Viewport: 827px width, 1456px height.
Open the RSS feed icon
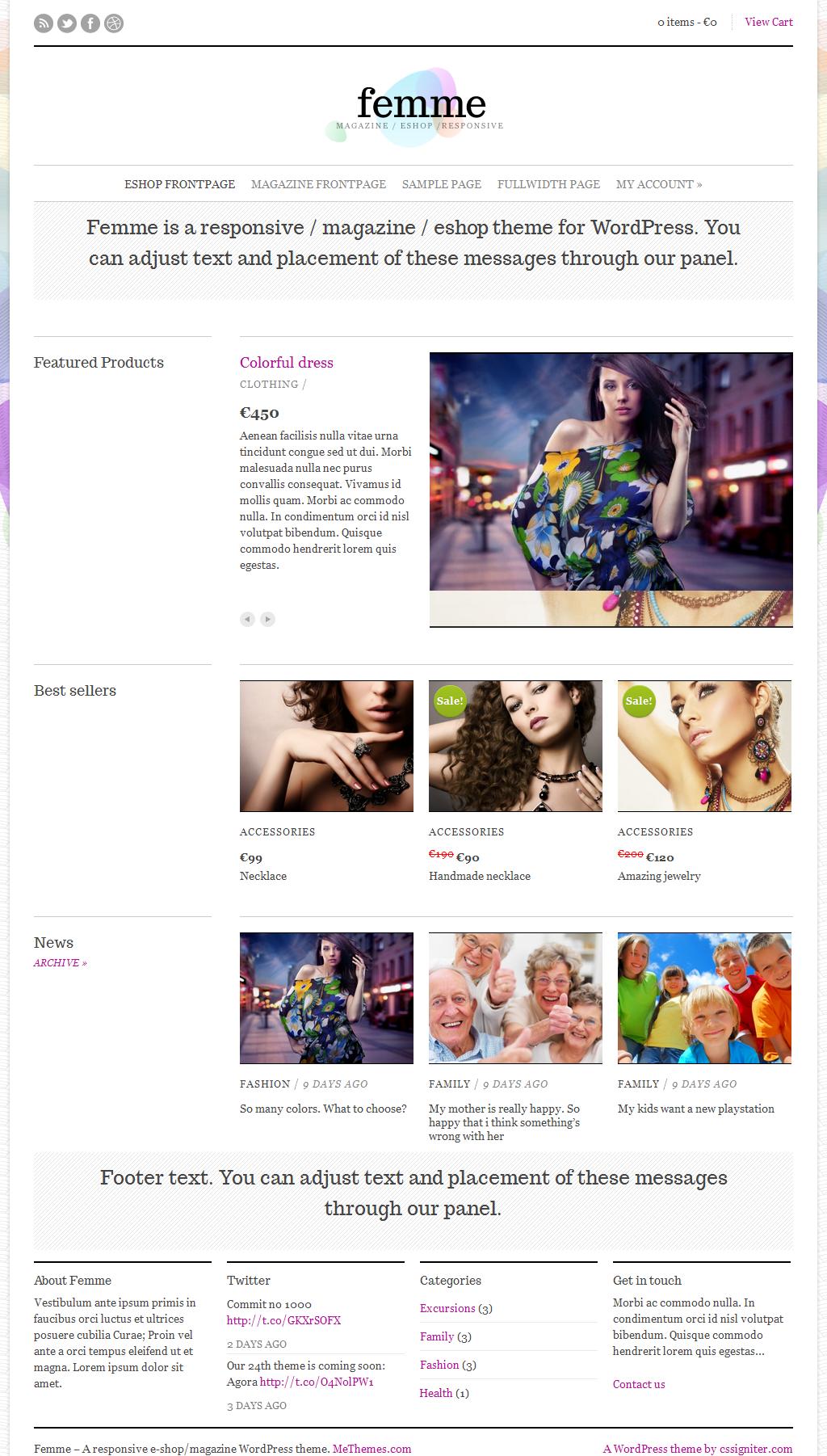pos(44,23)
